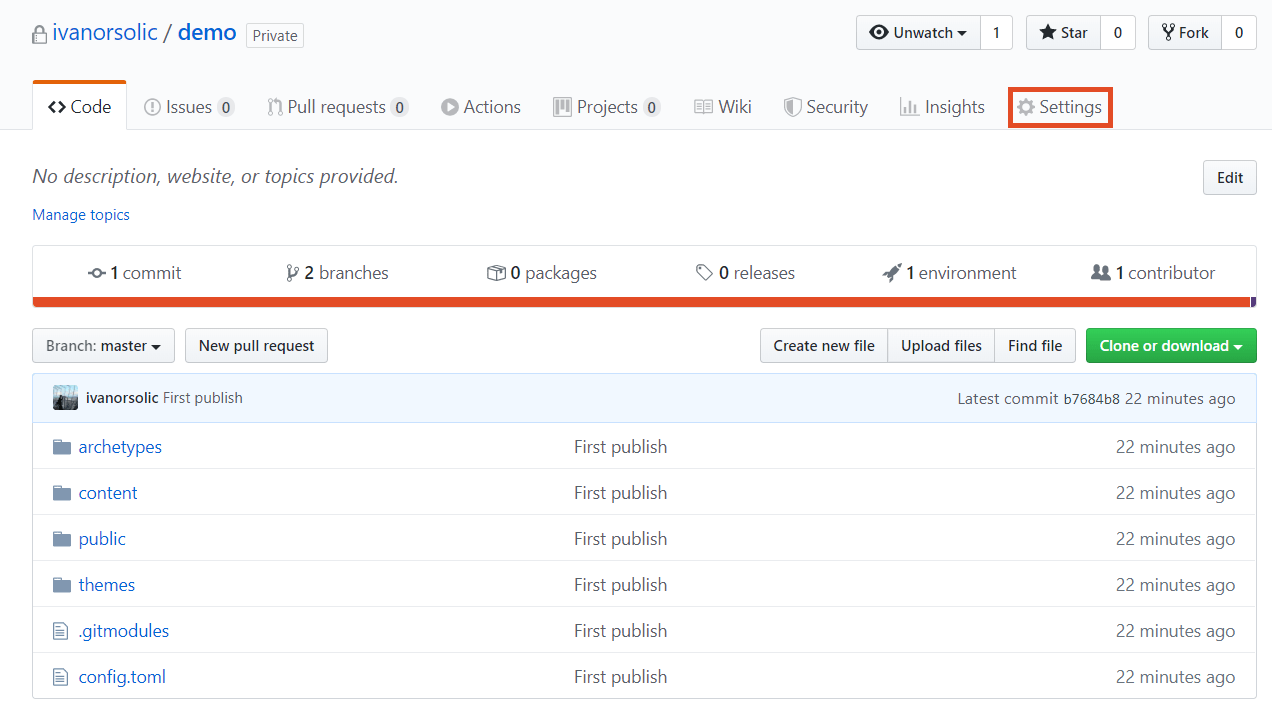Open the Clone or download dropdown
The height and width of the screenshot is (708, 1272).
coord(1170,346)
